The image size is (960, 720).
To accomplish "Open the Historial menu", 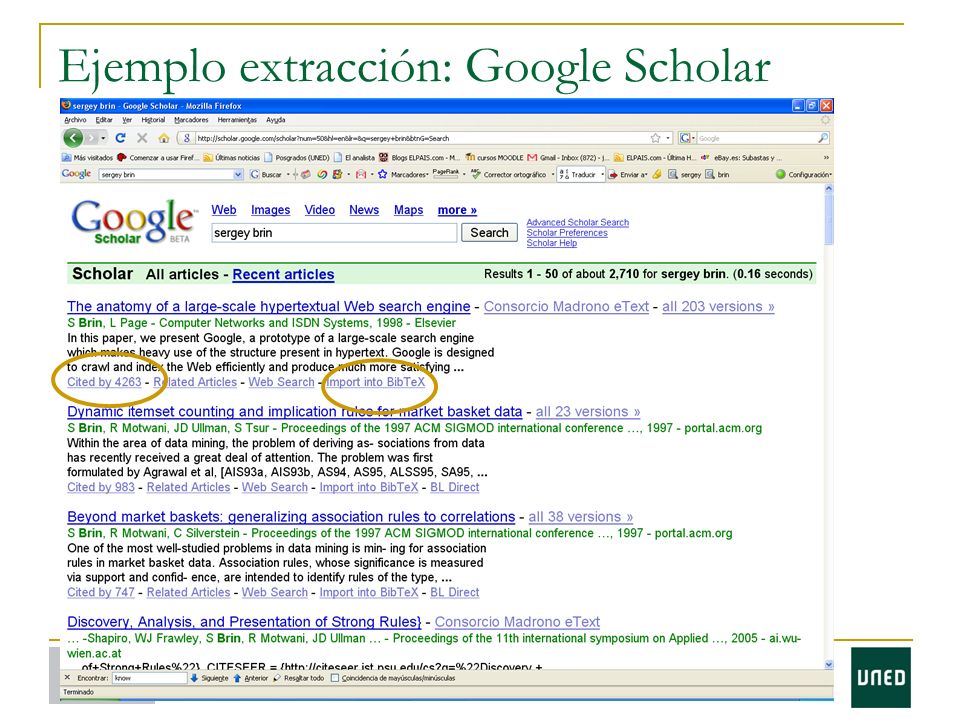I will [153, 120].
